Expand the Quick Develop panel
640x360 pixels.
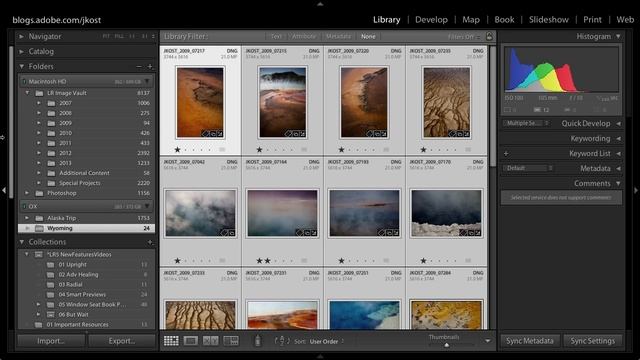coord(618,123)
